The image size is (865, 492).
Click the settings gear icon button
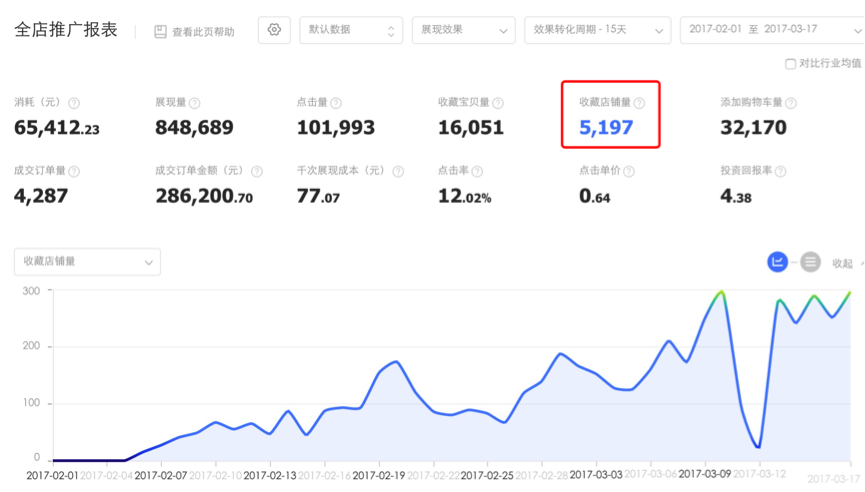pyautogui.click(x=274, y=30)
